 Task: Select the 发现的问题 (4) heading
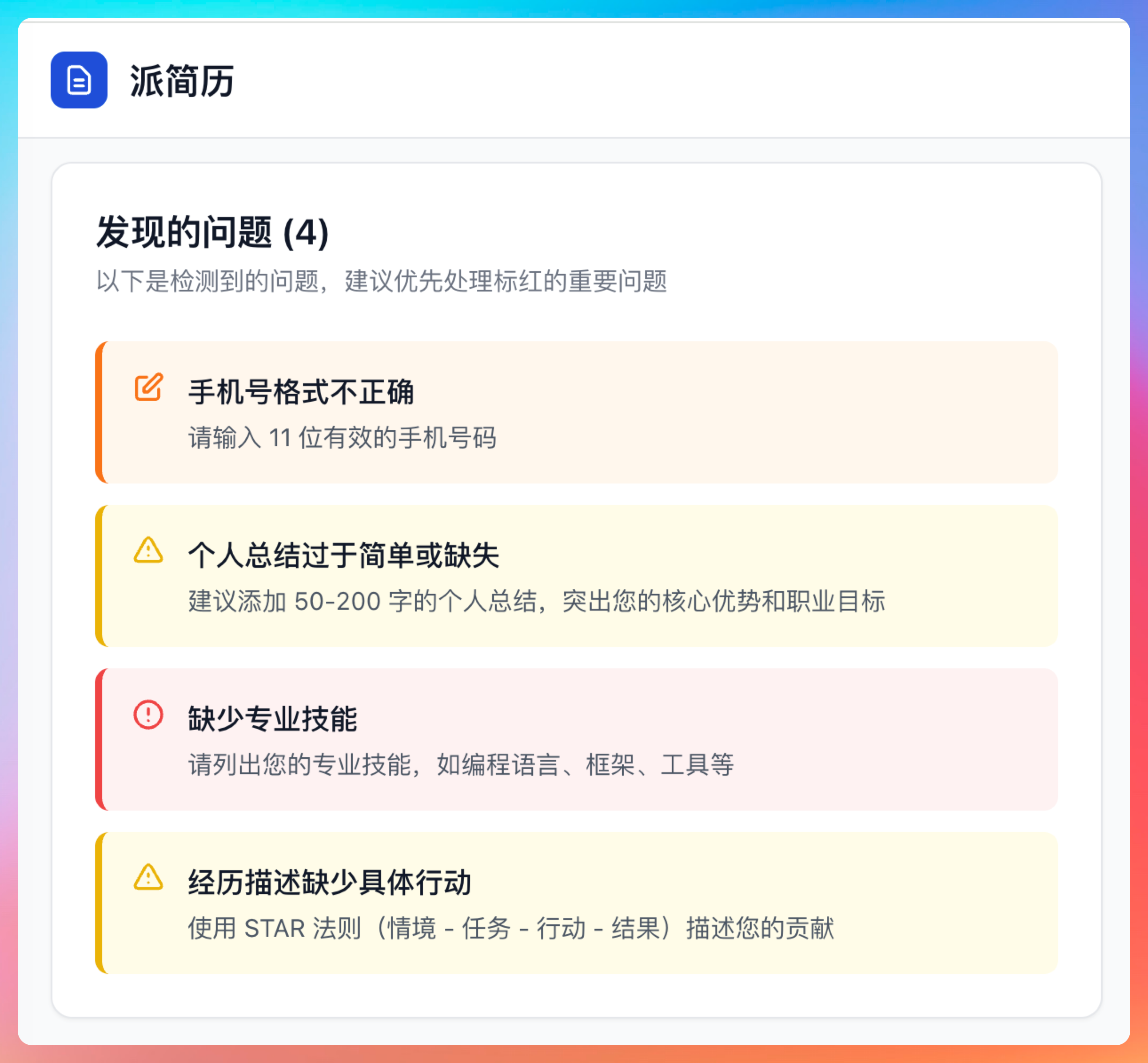212,232
